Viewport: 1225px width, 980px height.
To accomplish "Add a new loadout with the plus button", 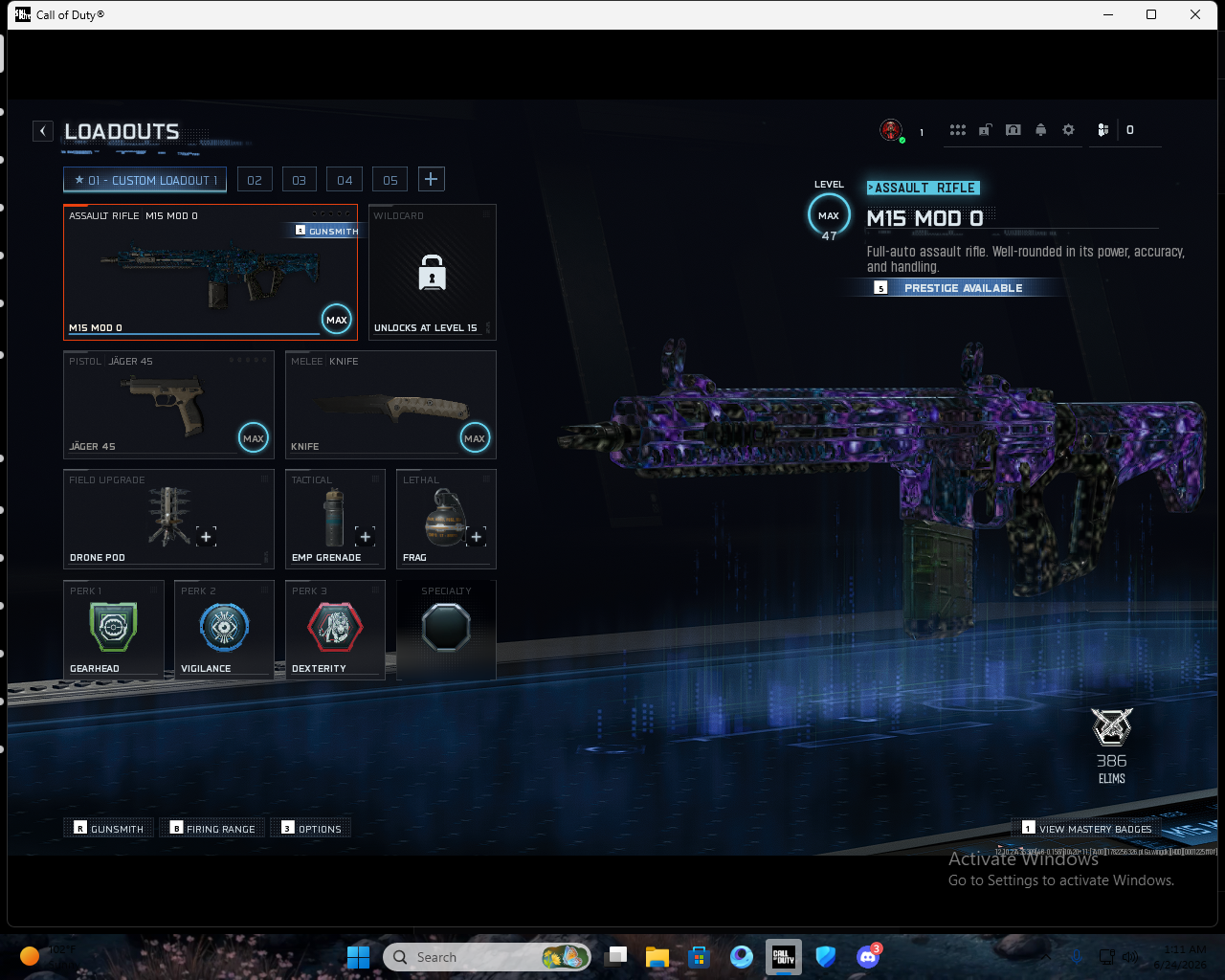I will pos(431,179).
